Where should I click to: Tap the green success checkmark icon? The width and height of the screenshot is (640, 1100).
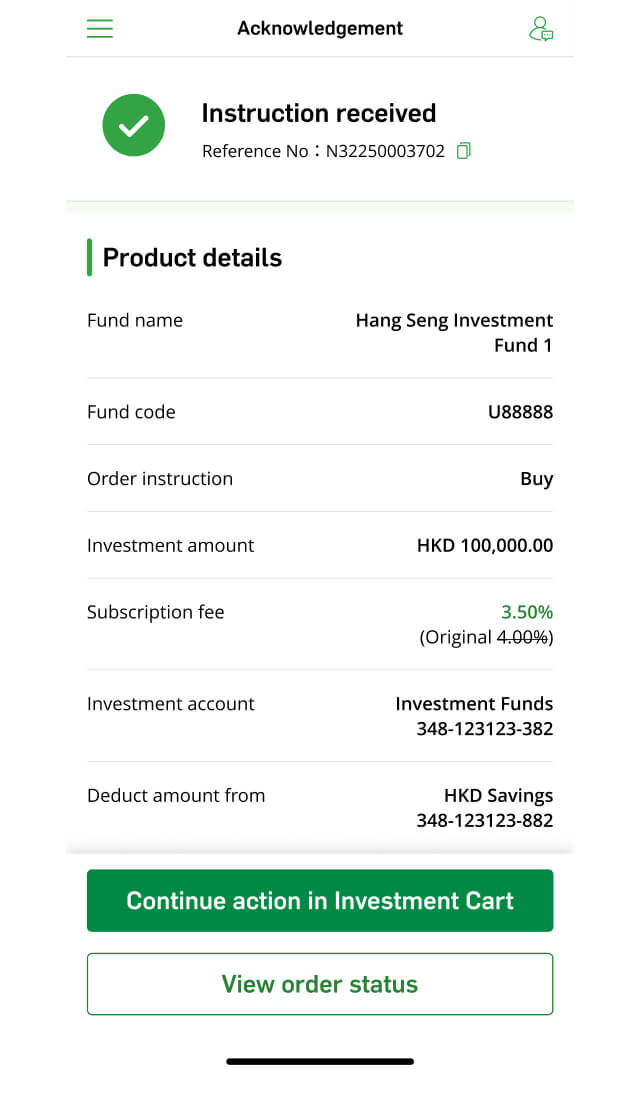click(133, 125)
